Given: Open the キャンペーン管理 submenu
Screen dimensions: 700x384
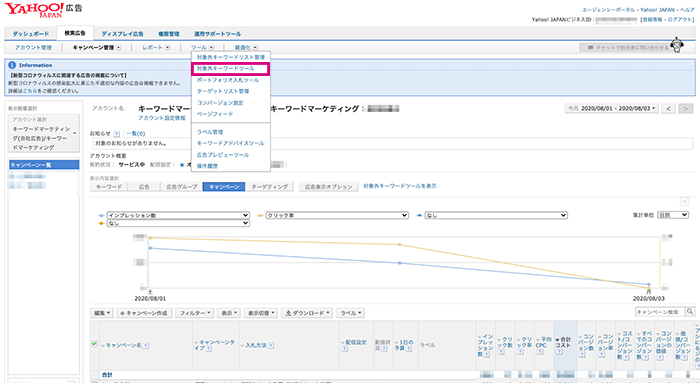Looking at the screenshot, I should pyautogui.click(x=97, y=47).
